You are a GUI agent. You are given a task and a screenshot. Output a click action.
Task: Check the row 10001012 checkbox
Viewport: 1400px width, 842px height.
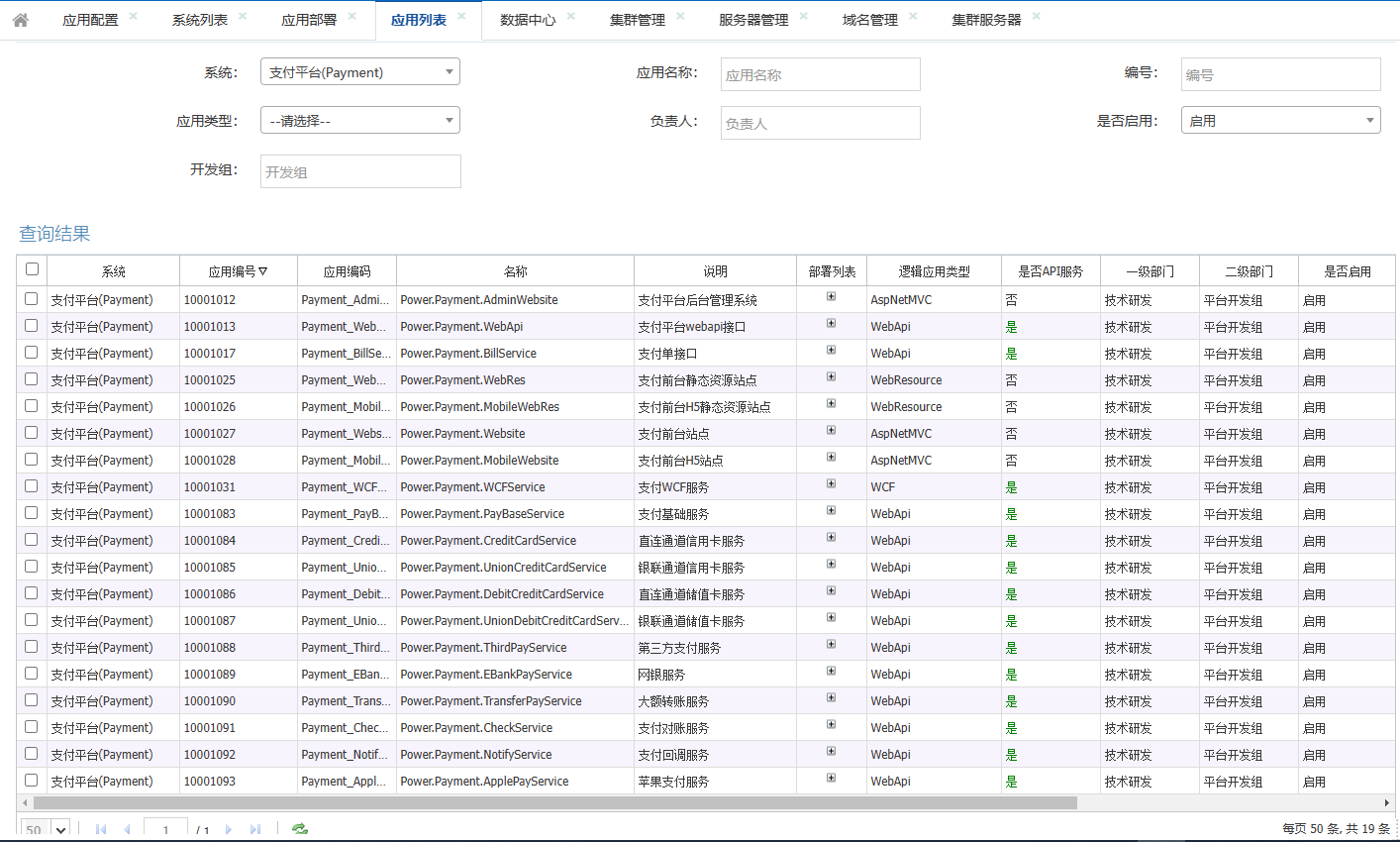click(x=32, y=298)
